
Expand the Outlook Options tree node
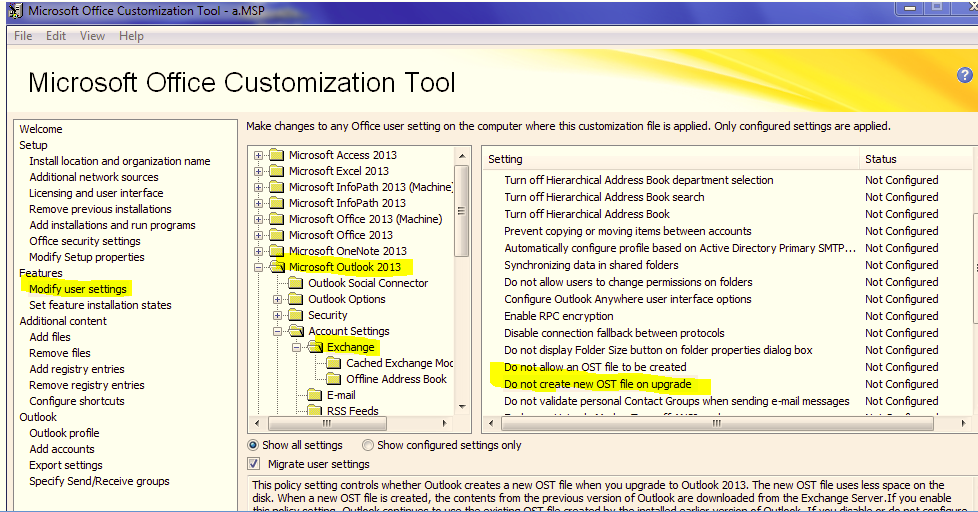click(x=278, y=300)
